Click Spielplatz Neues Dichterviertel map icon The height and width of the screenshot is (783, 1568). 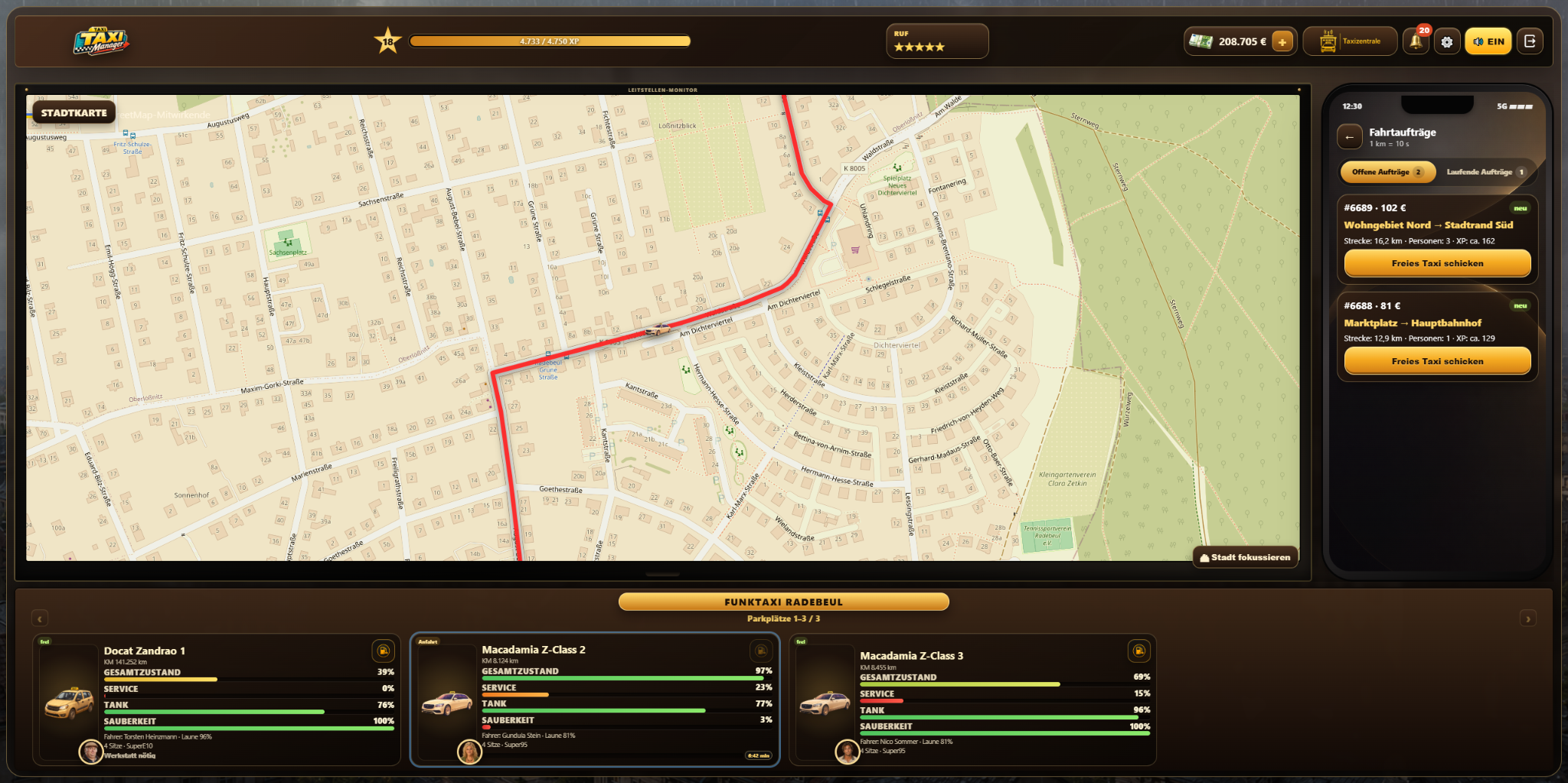897,167
